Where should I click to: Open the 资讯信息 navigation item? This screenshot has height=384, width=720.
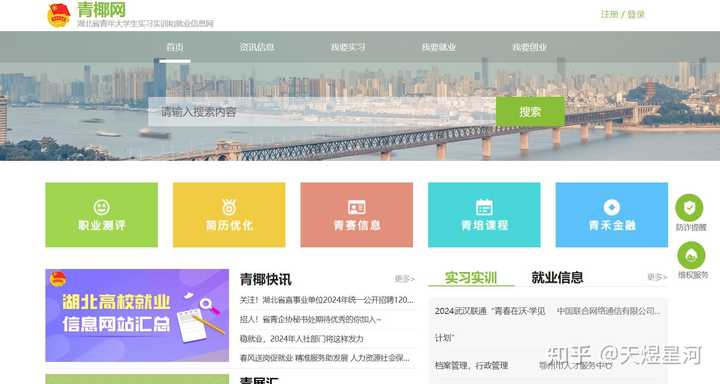(257, 47)
